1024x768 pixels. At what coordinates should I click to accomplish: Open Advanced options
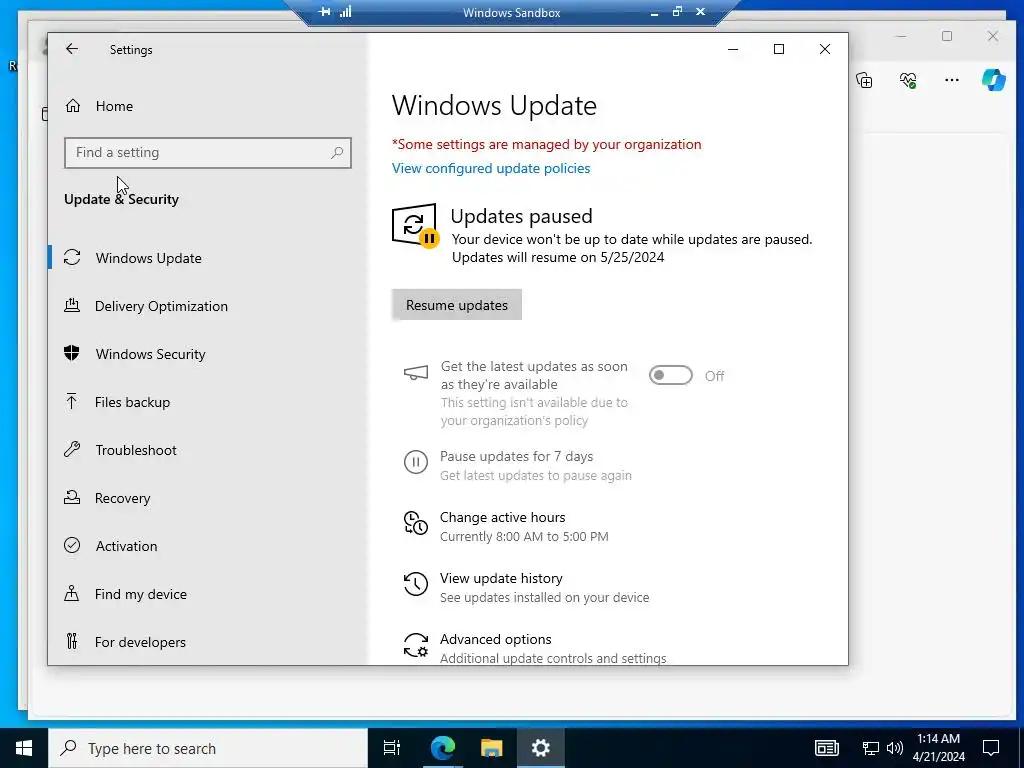tap(496, 639)
